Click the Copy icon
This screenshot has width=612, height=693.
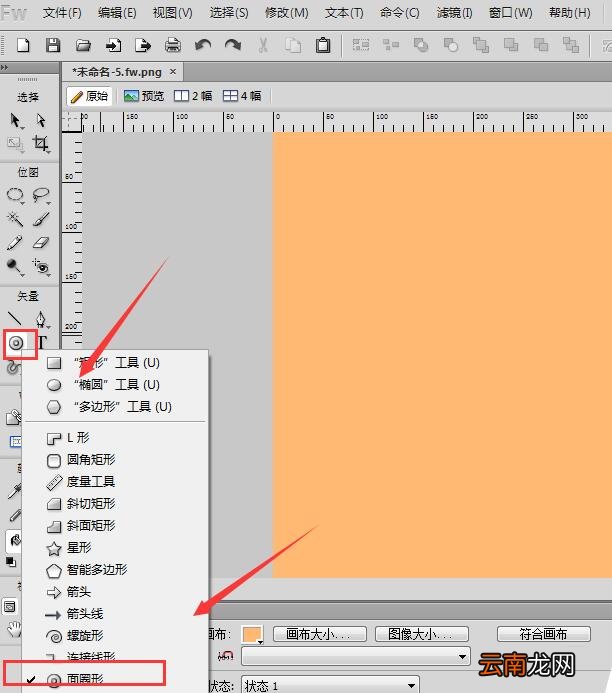pos(293,45)
